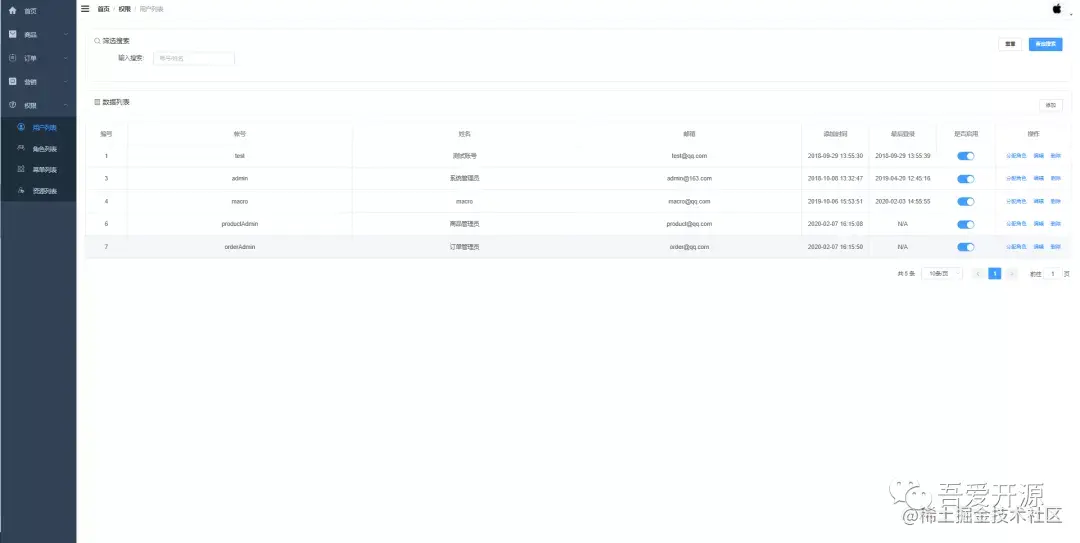Click 权限 in the breadcrumb
Image resolution: width=1080 pixels, height=543 pixels.
(x=125, y=9)
